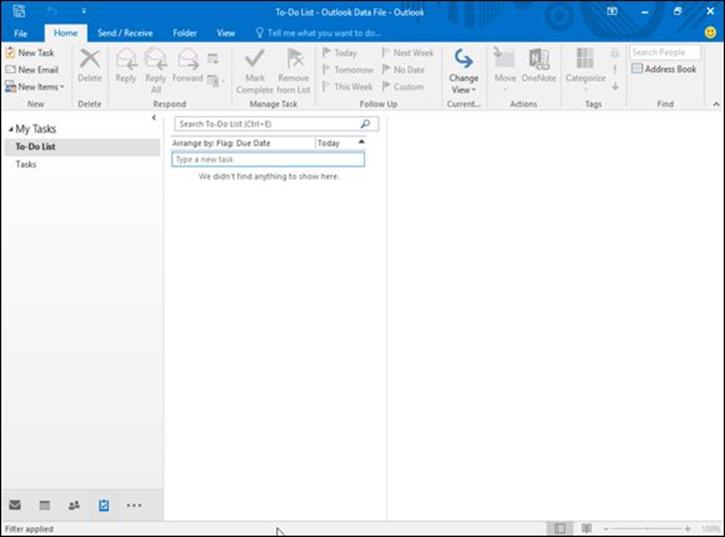The width and height of the screenshot is (725, 537).
Task: Click the zoom out minus button
Action: point(606,529)
